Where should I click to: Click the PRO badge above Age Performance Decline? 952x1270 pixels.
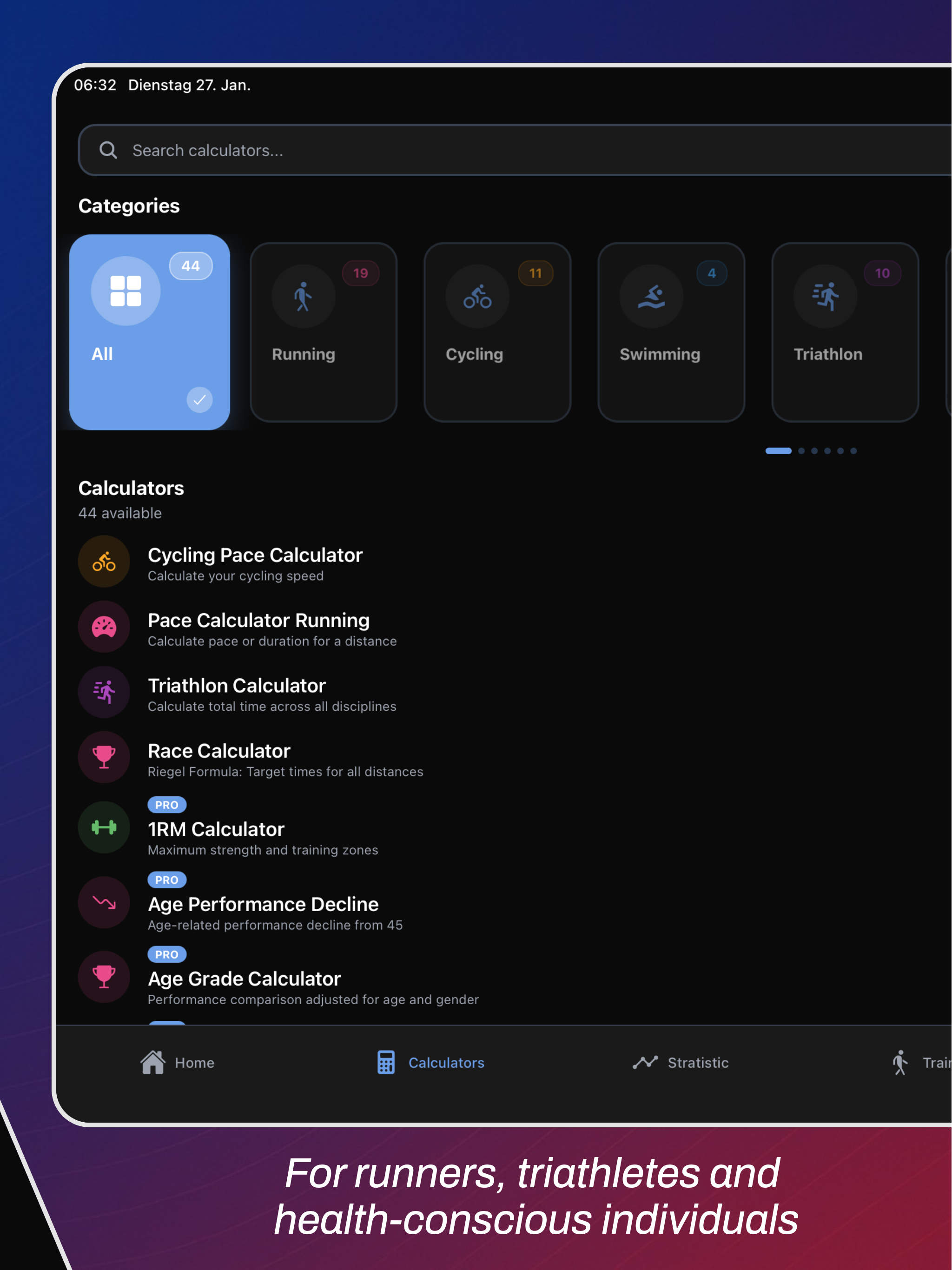pos(167,880)
